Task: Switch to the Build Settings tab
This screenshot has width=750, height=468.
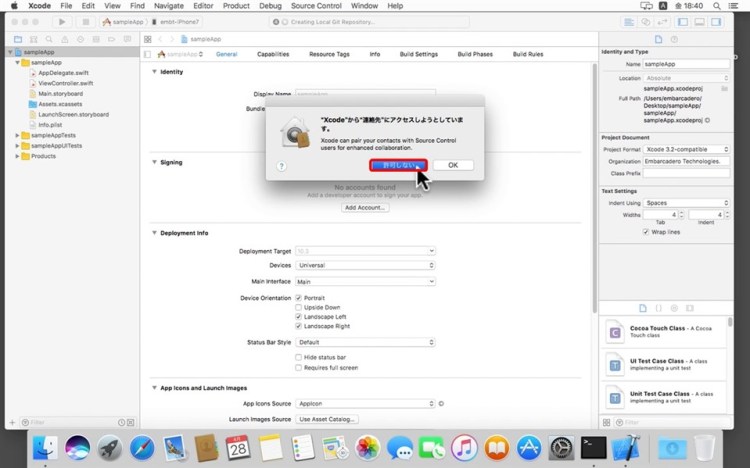Action: pos(419,54)
